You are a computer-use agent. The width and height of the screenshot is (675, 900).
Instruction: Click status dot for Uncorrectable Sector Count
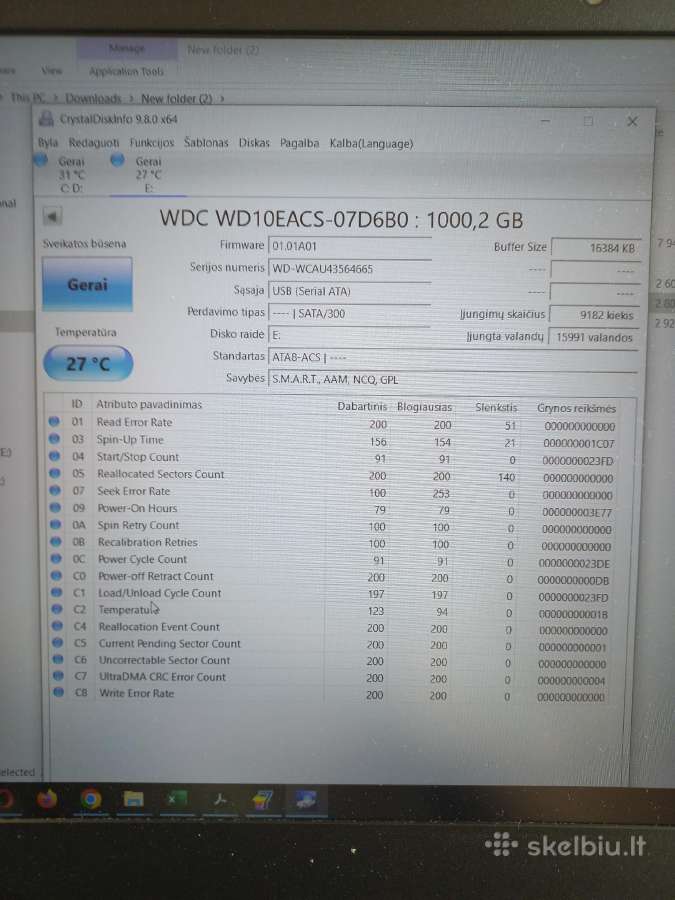(x=58, y=660)
